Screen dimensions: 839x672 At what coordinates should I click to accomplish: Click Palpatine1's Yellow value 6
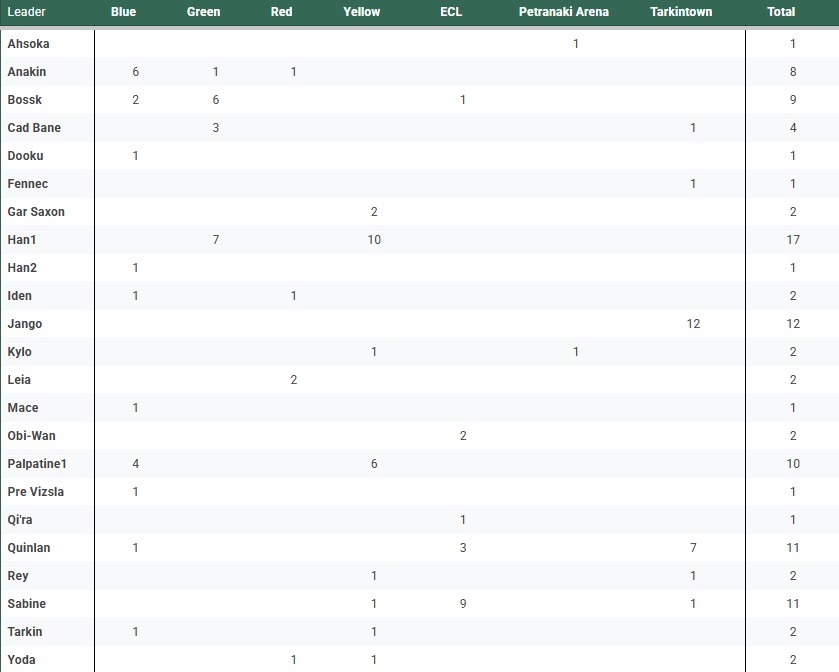[x=374, y=464]
